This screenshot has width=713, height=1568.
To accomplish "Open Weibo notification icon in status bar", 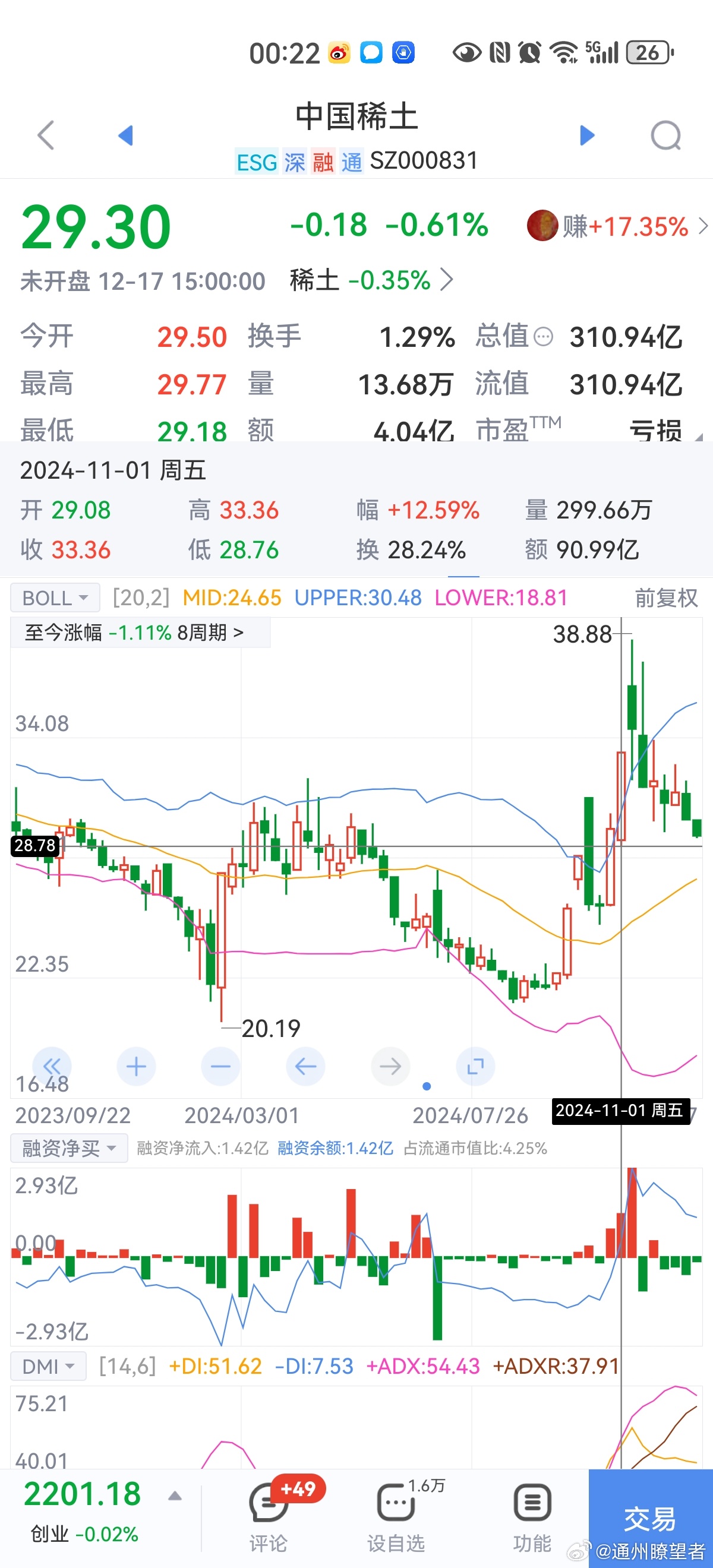I will [x=339, y=53].
